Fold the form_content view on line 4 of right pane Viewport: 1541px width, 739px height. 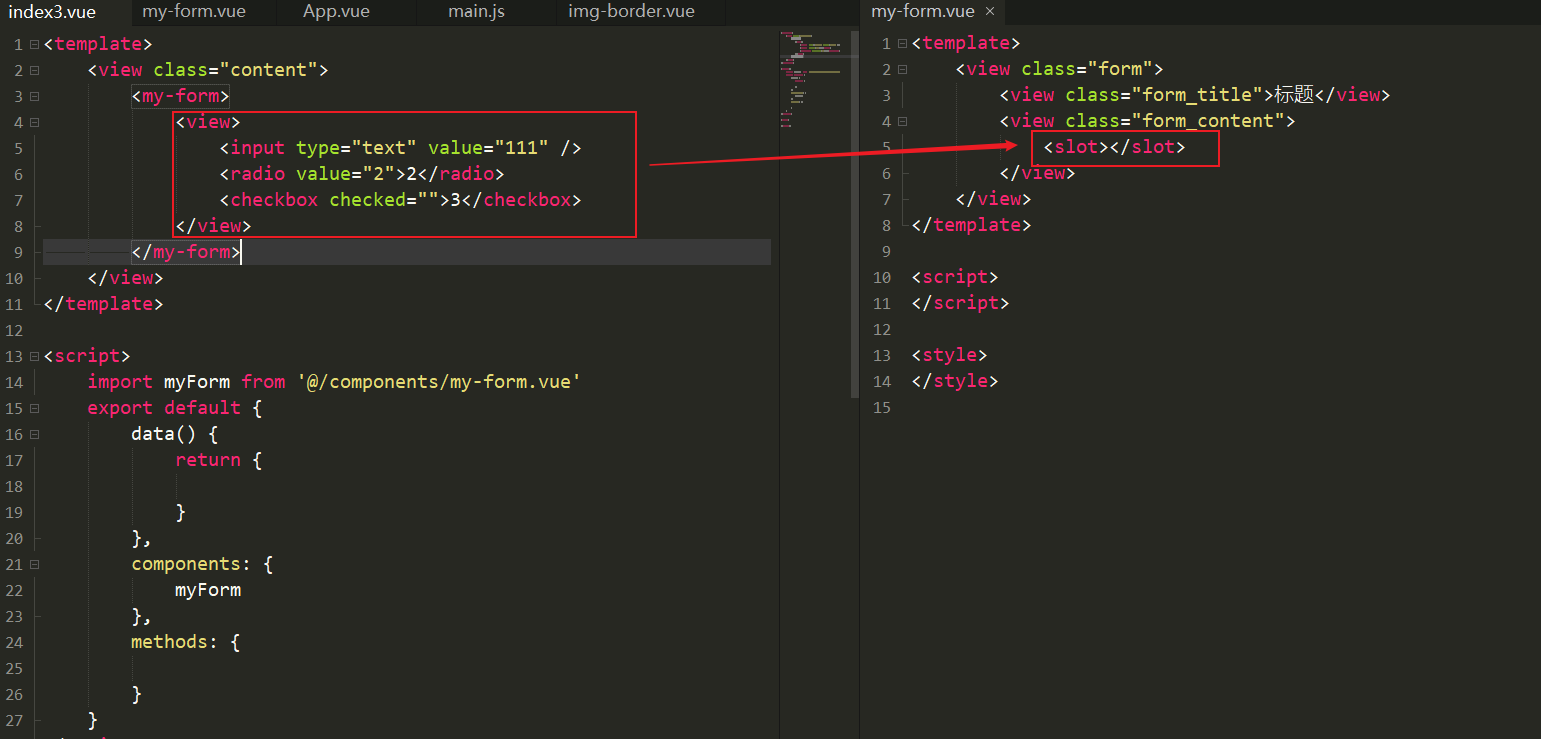point(903,122)
